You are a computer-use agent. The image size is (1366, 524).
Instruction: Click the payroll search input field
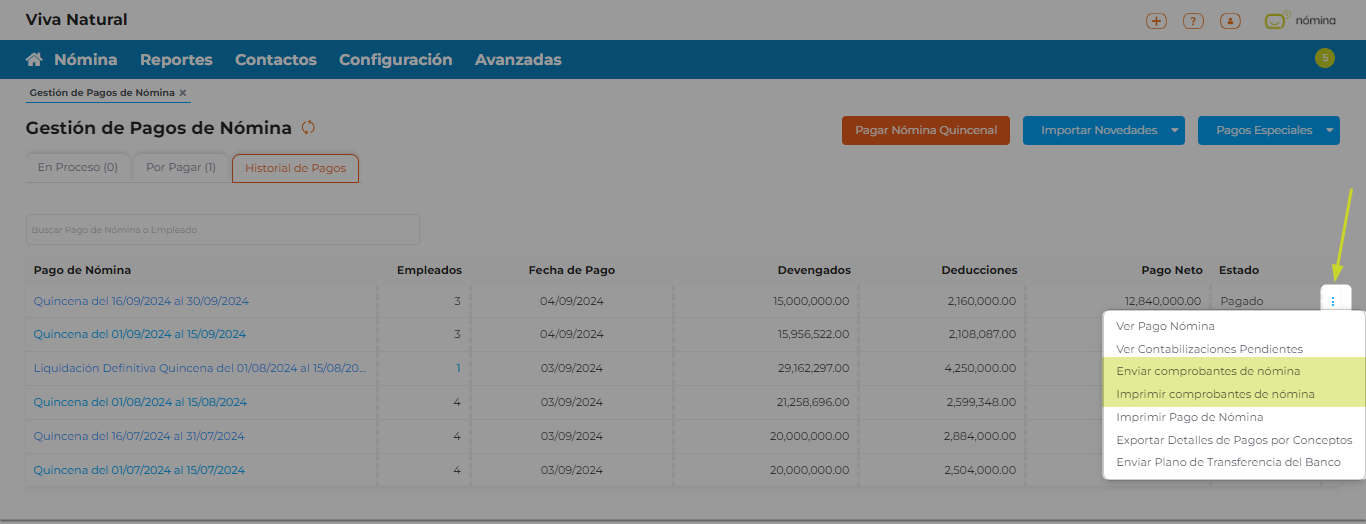click(x=222, y=229)
